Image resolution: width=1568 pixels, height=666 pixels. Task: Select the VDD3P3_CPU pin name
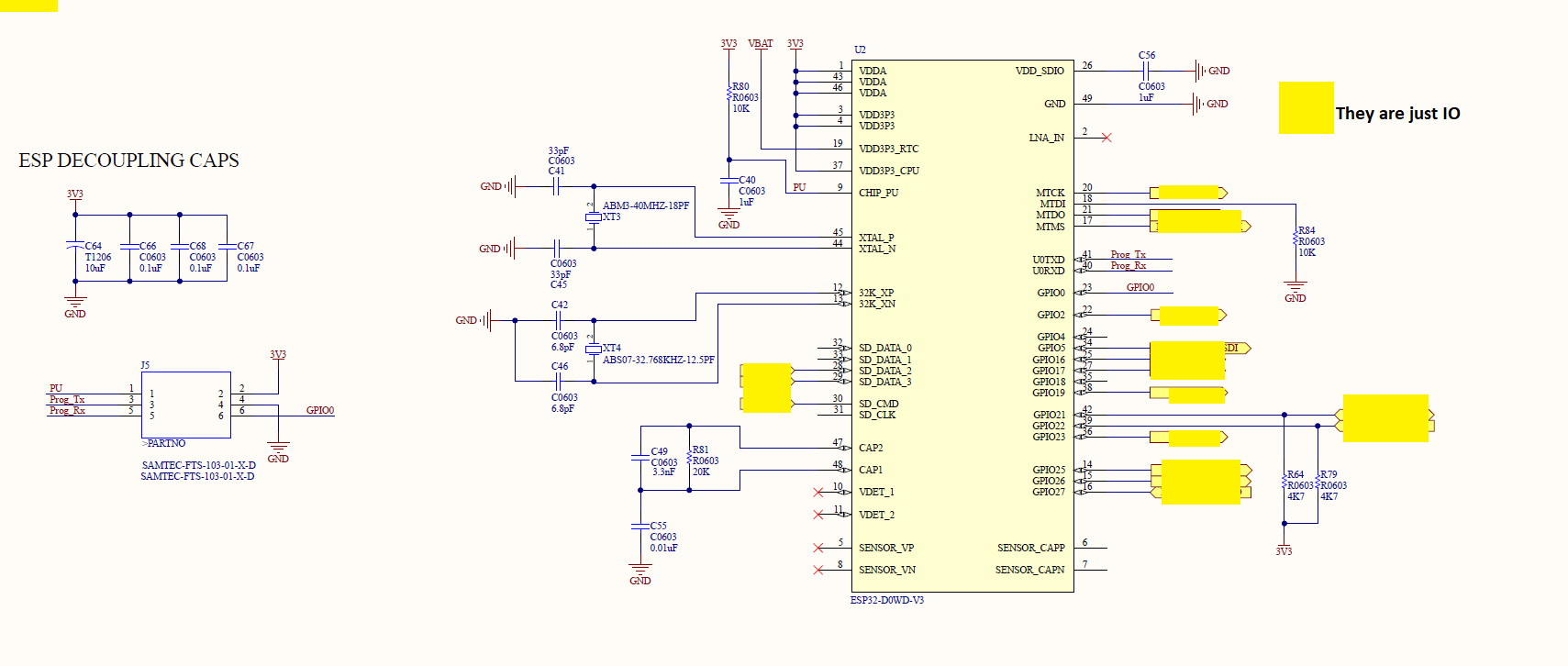pyautogui.click(x=889, y=171)
